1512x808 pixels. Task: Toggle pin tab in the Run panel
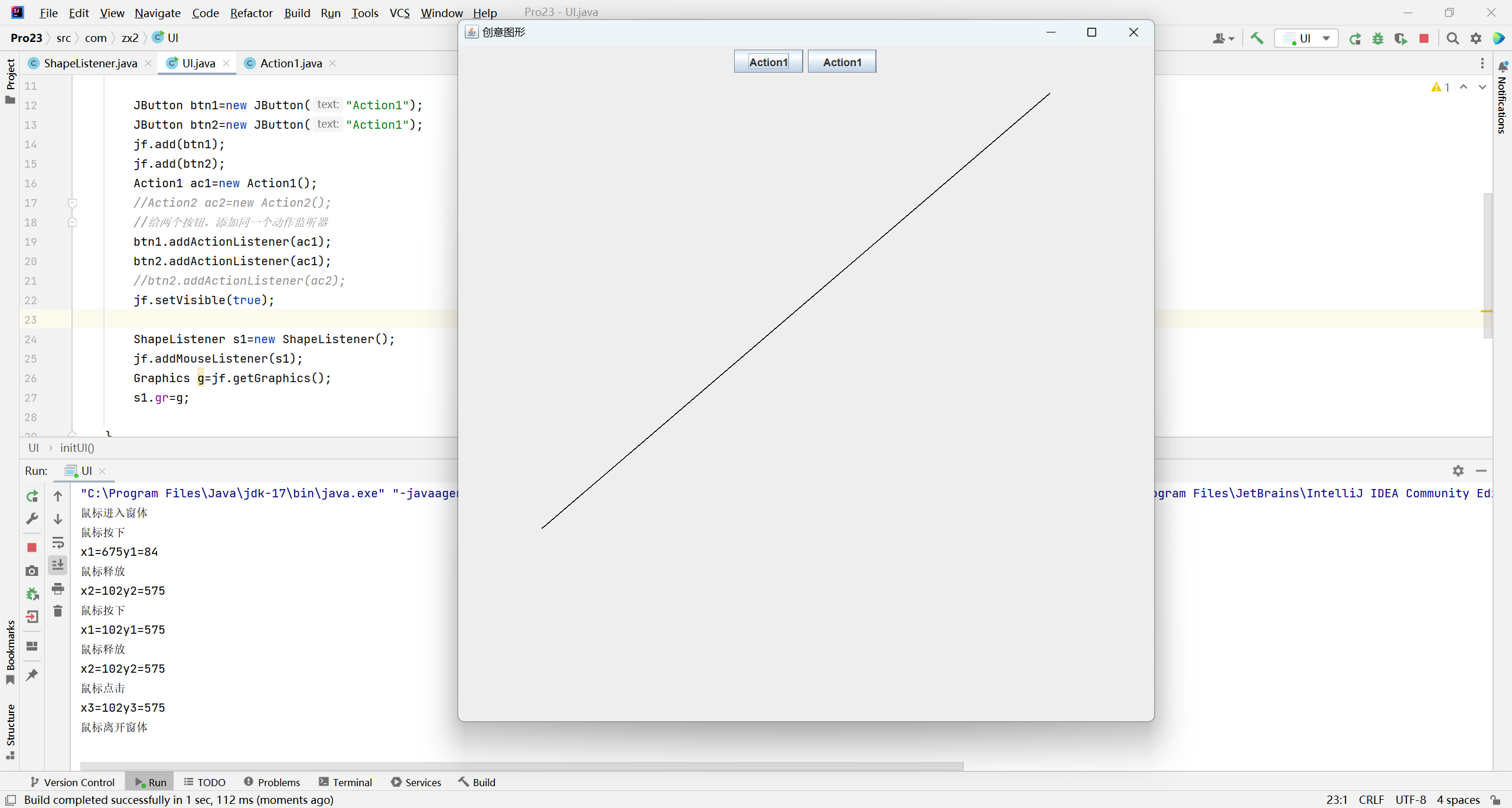click(x=32, y=675)
